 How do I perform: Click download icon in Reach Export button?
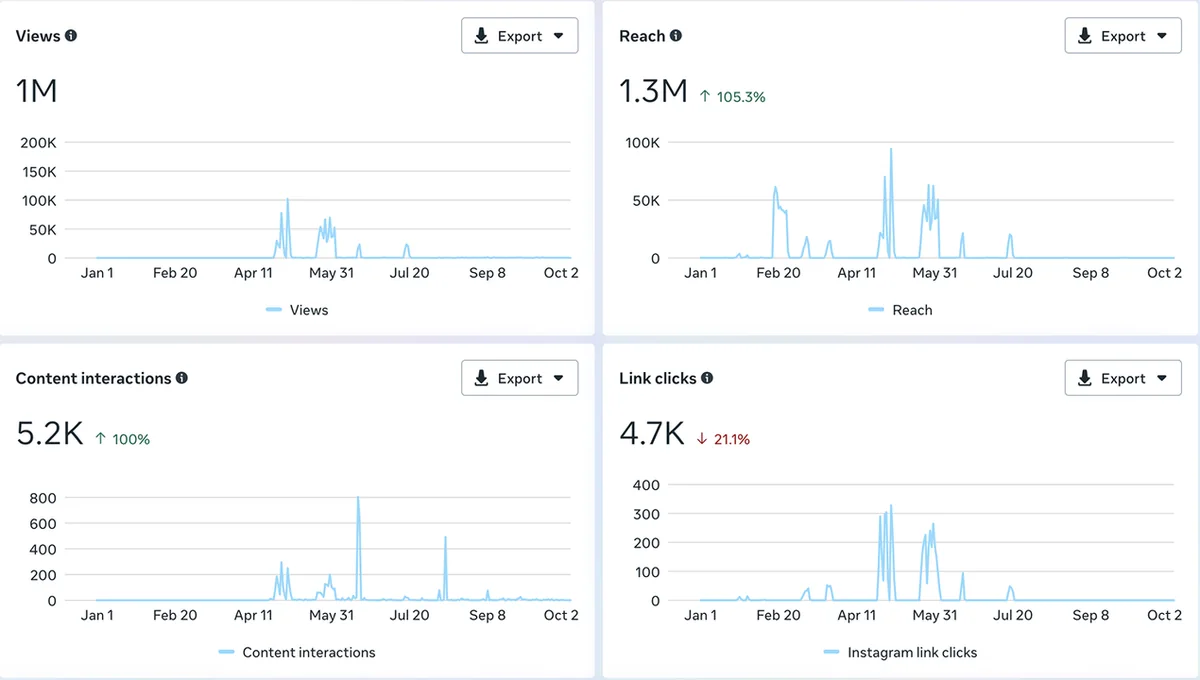point(1085,36)
